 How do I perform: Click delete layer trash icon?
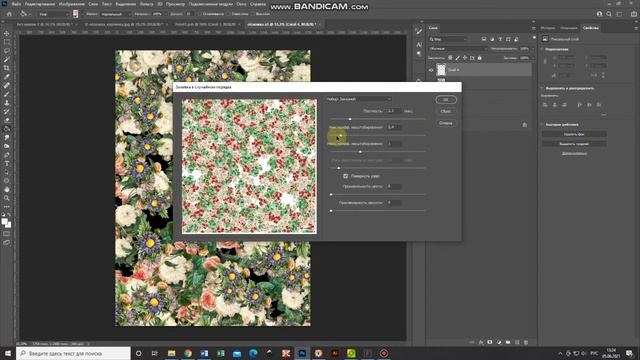526,342
